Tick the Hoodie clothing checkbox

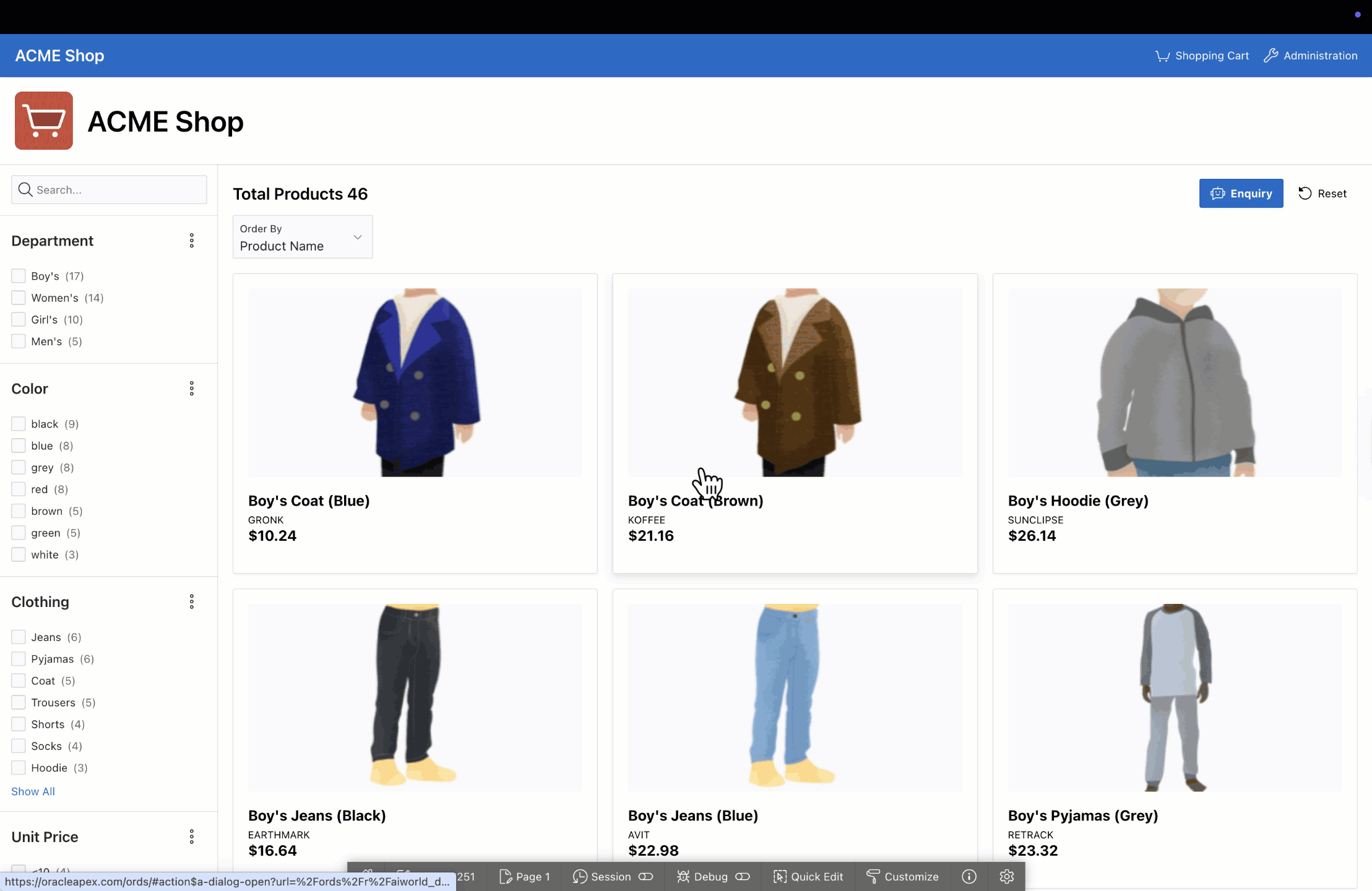19,768
